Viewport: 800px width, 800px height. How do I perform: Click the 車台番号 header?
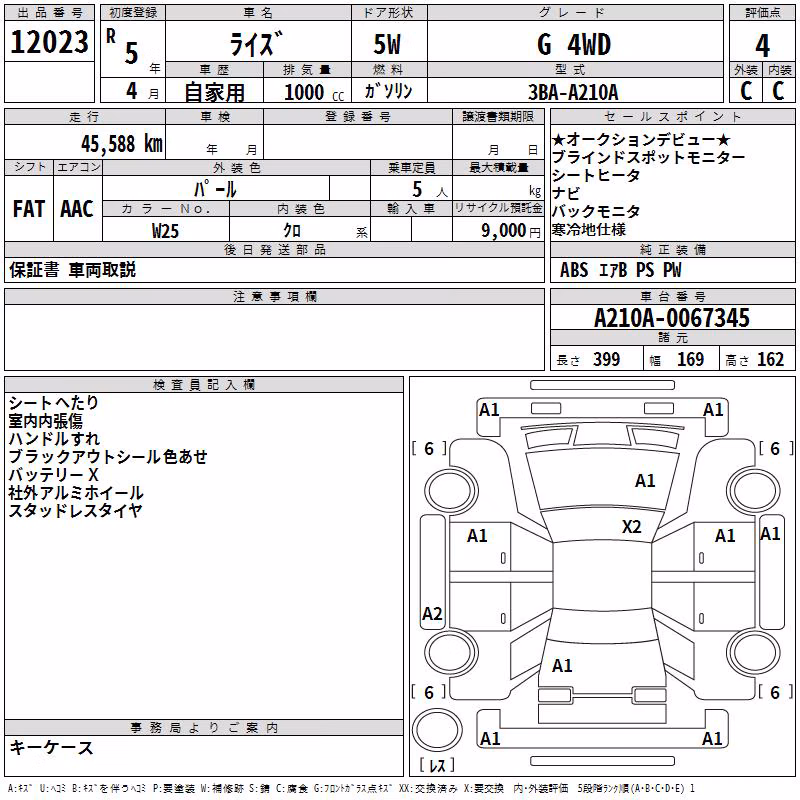click(x=673, y=296)
